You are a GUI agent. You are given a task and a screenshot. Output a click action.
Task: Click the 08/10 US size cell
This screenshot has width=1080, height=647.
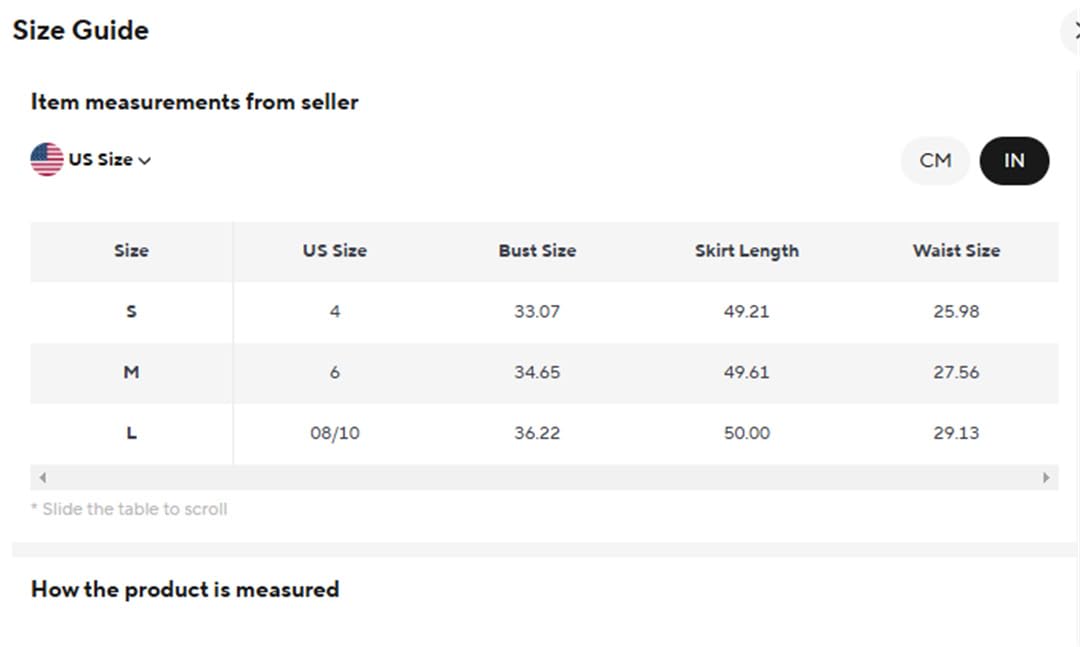coord(335,433)
